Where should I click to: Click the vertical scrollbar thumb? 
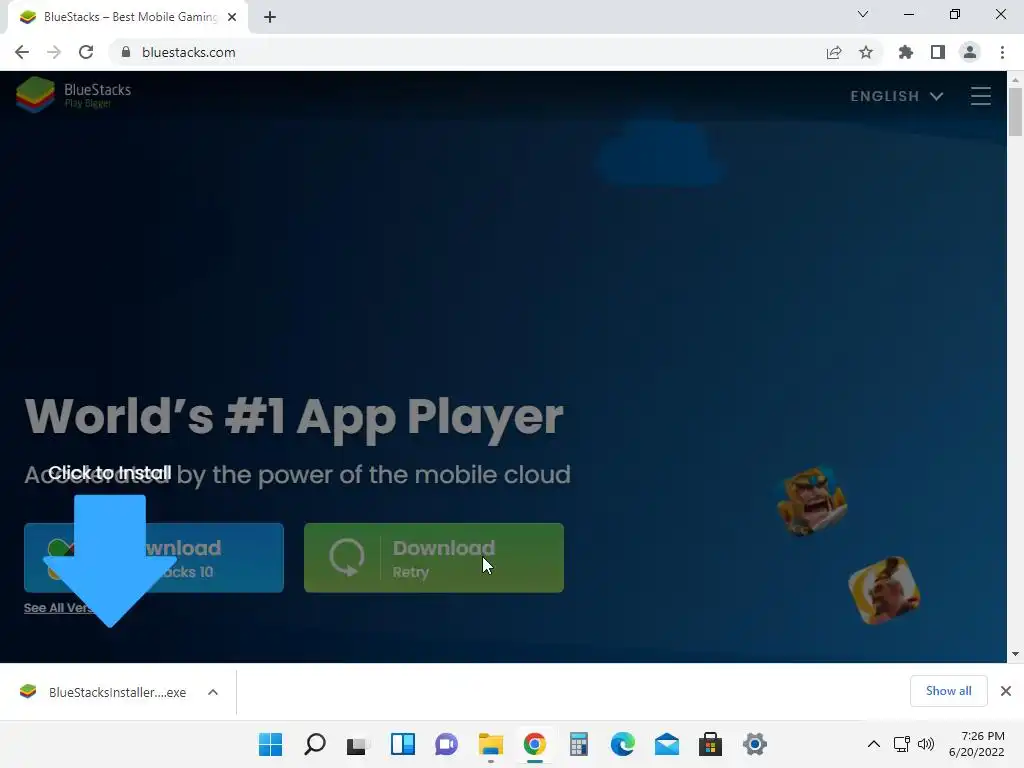click(x=1015, y=112)
